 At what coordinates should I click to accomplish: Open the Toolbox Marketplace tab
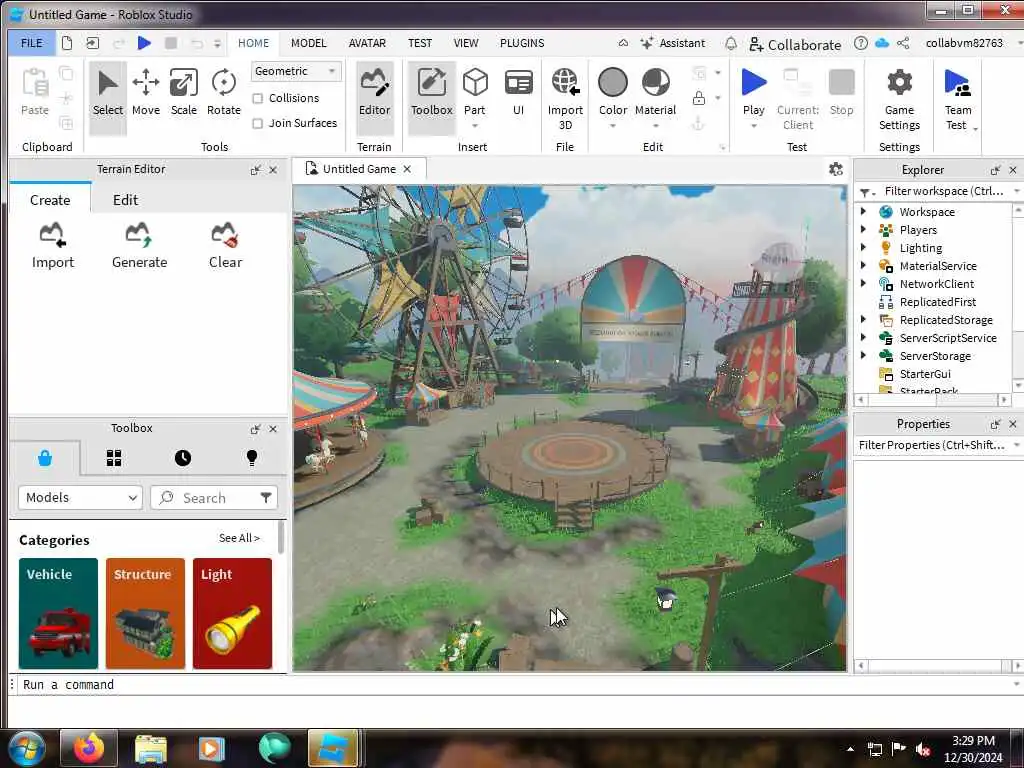[x=45, y=458]
